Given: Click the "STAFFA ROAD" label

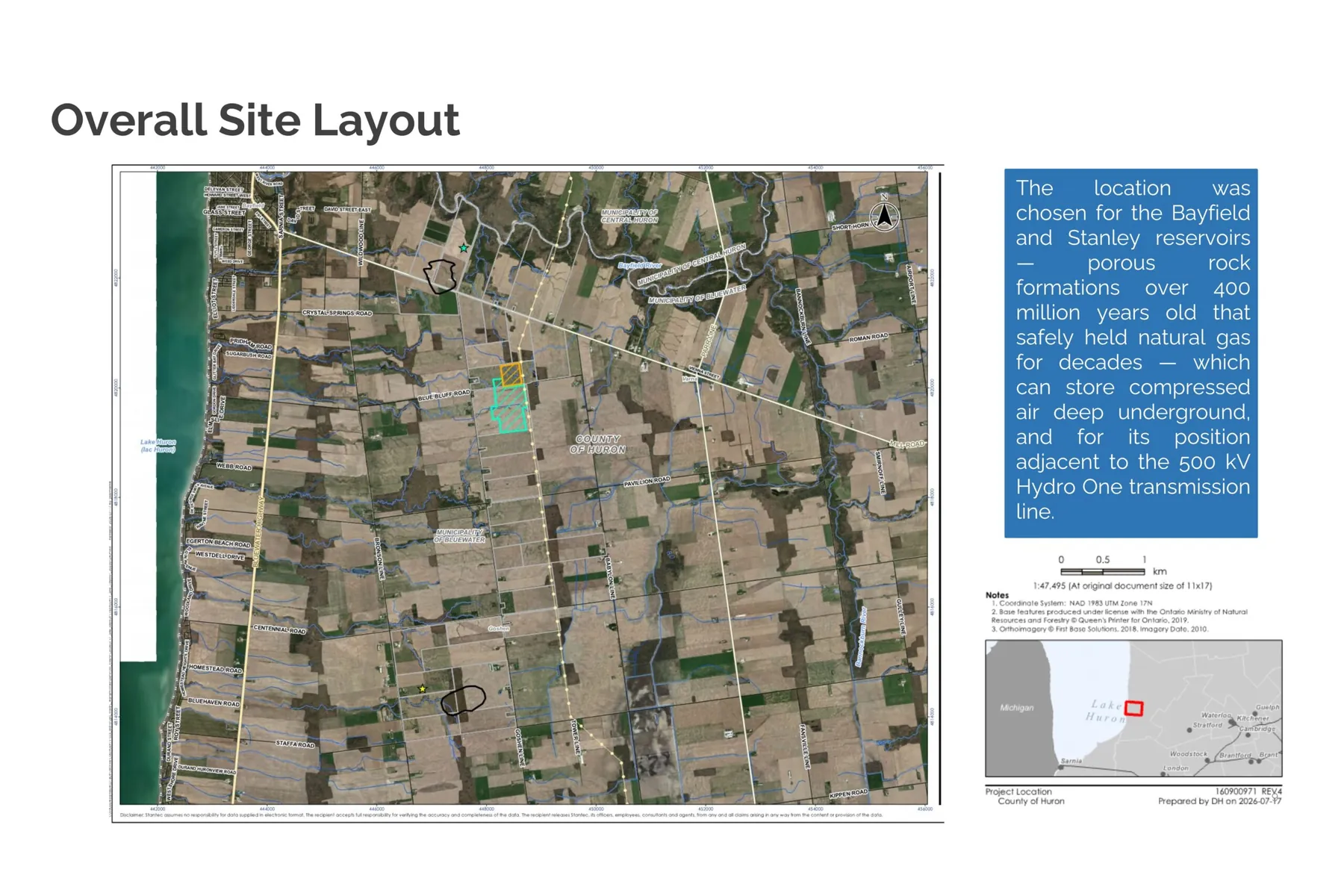Looking at the screenshot, I should tap(295, 744).
